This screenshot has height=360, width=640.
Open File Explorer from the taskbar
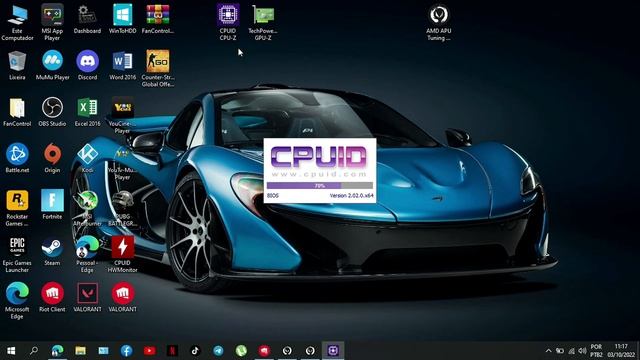click(80, 351)
